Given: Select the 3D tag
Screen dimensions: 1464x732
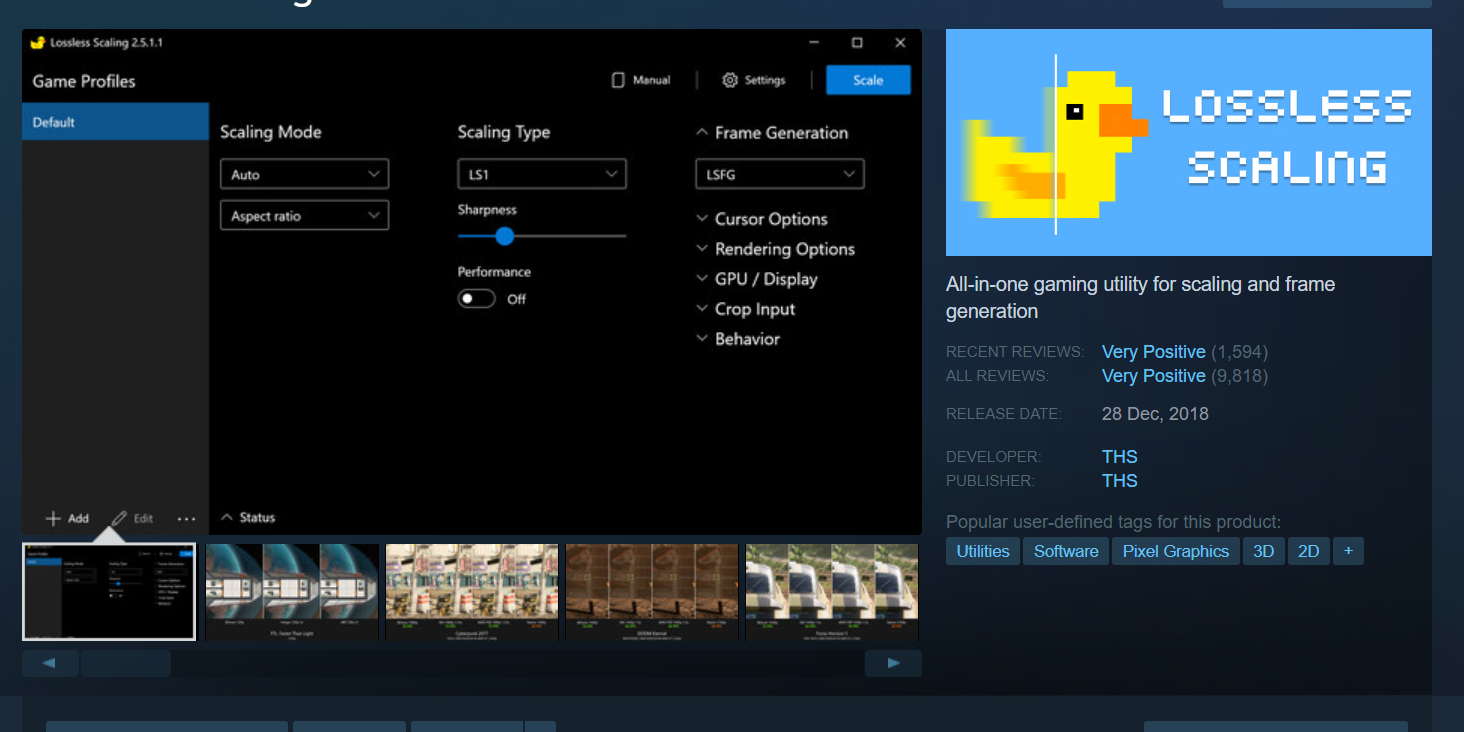Looking at the screenshot, I should [x=1264, y=551].
